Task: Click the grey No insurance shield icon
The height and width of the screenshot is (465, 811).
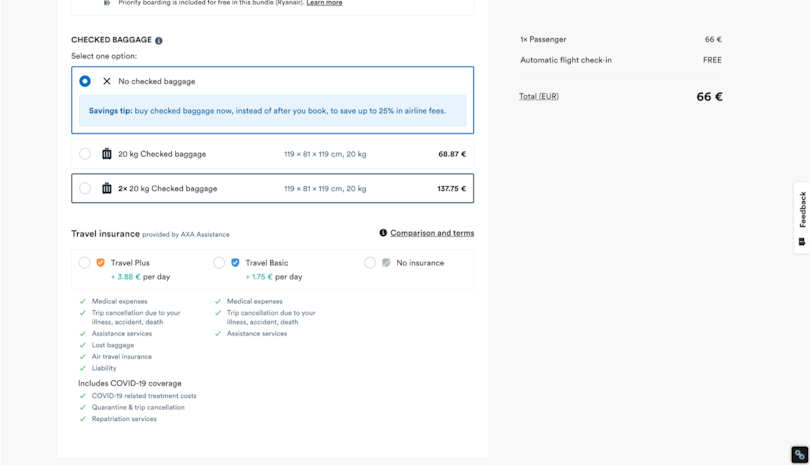Action: [x=386, y=263]
